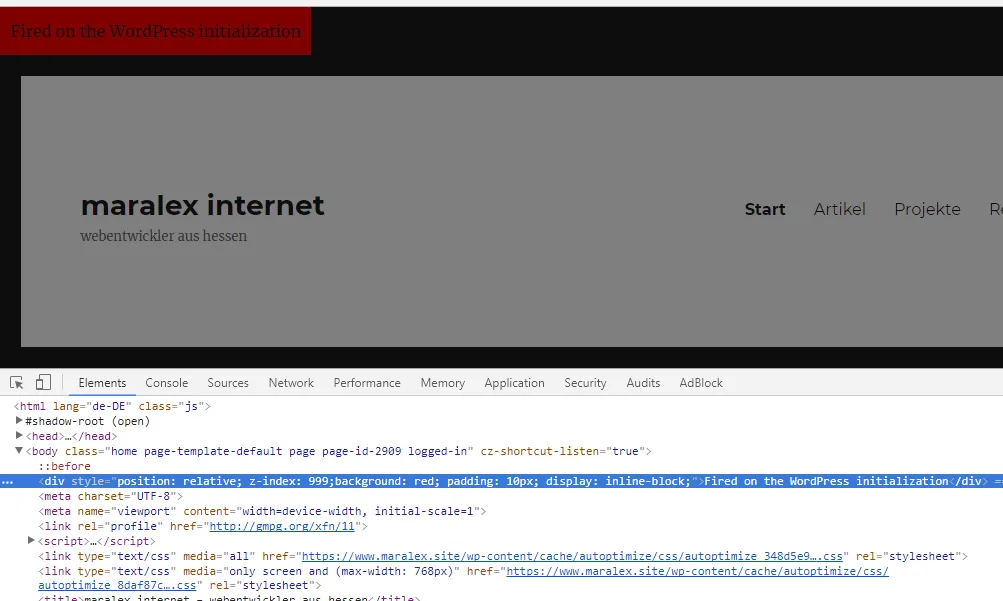The width and height of the screenshot is (1003, 601).
Task: Open the Performance tab
Action: click(x=367, y=382)
